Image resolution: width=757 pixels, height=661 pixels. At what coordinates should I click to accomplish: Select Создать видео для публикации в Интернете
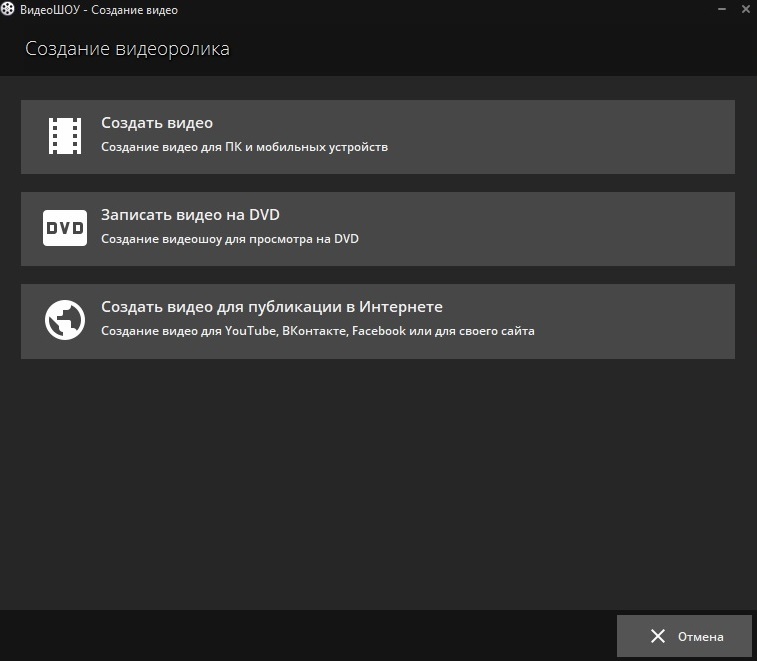pos(272,307)
